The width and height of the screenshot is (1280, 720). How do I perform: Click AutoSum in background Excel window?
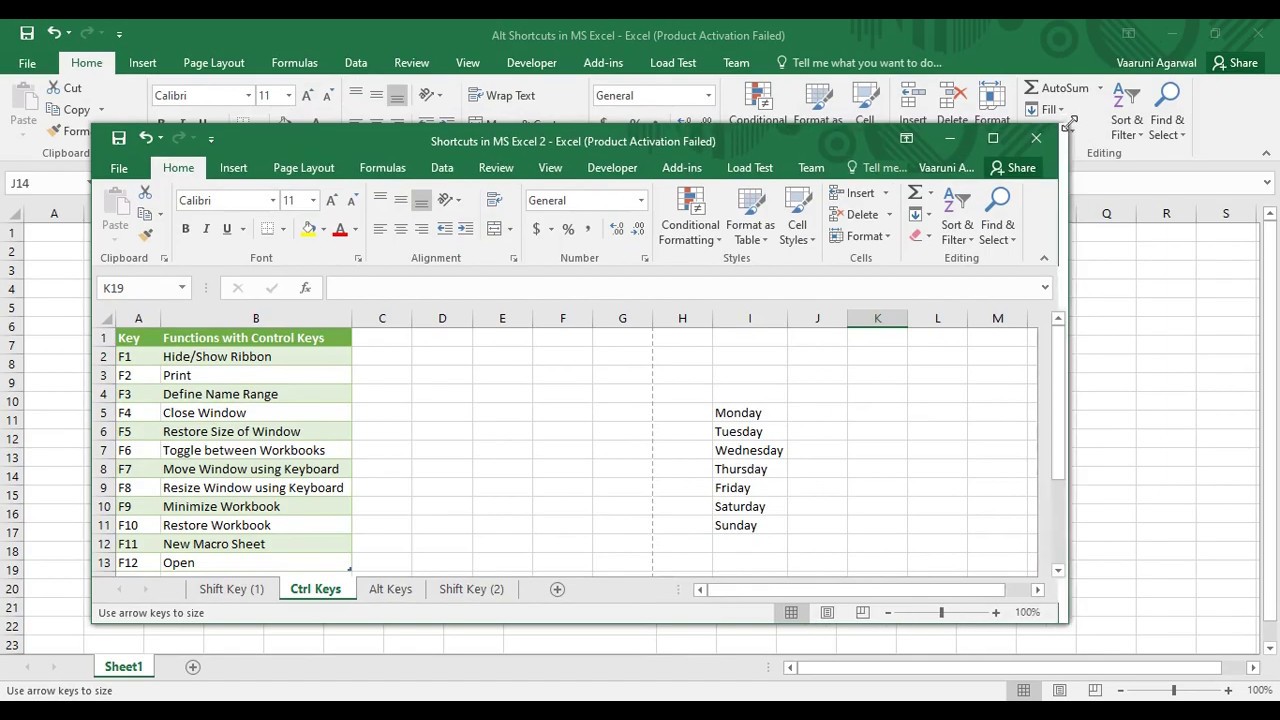click(x=1056, y=88)
